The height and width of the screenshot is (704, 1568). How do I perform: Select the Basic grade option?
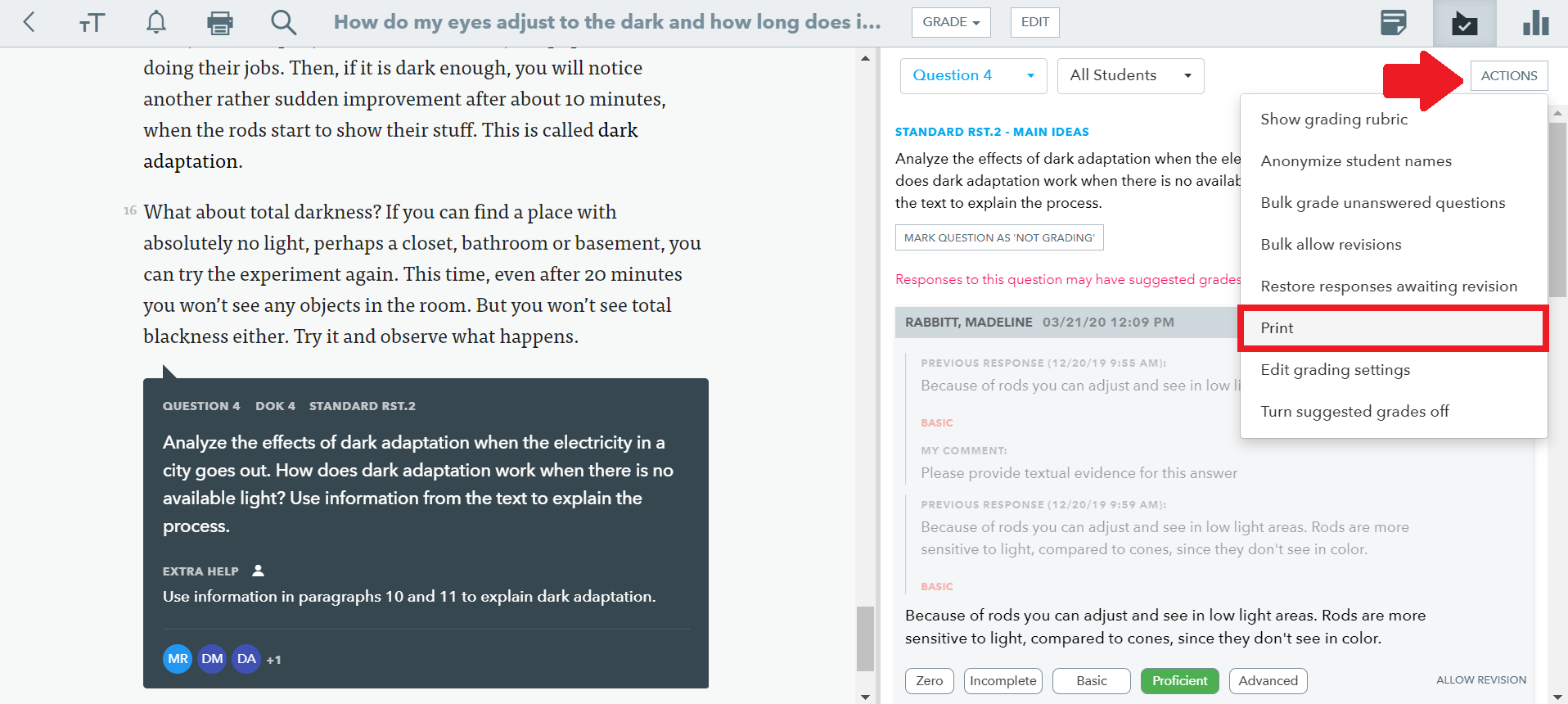[x=1091, y=681]
